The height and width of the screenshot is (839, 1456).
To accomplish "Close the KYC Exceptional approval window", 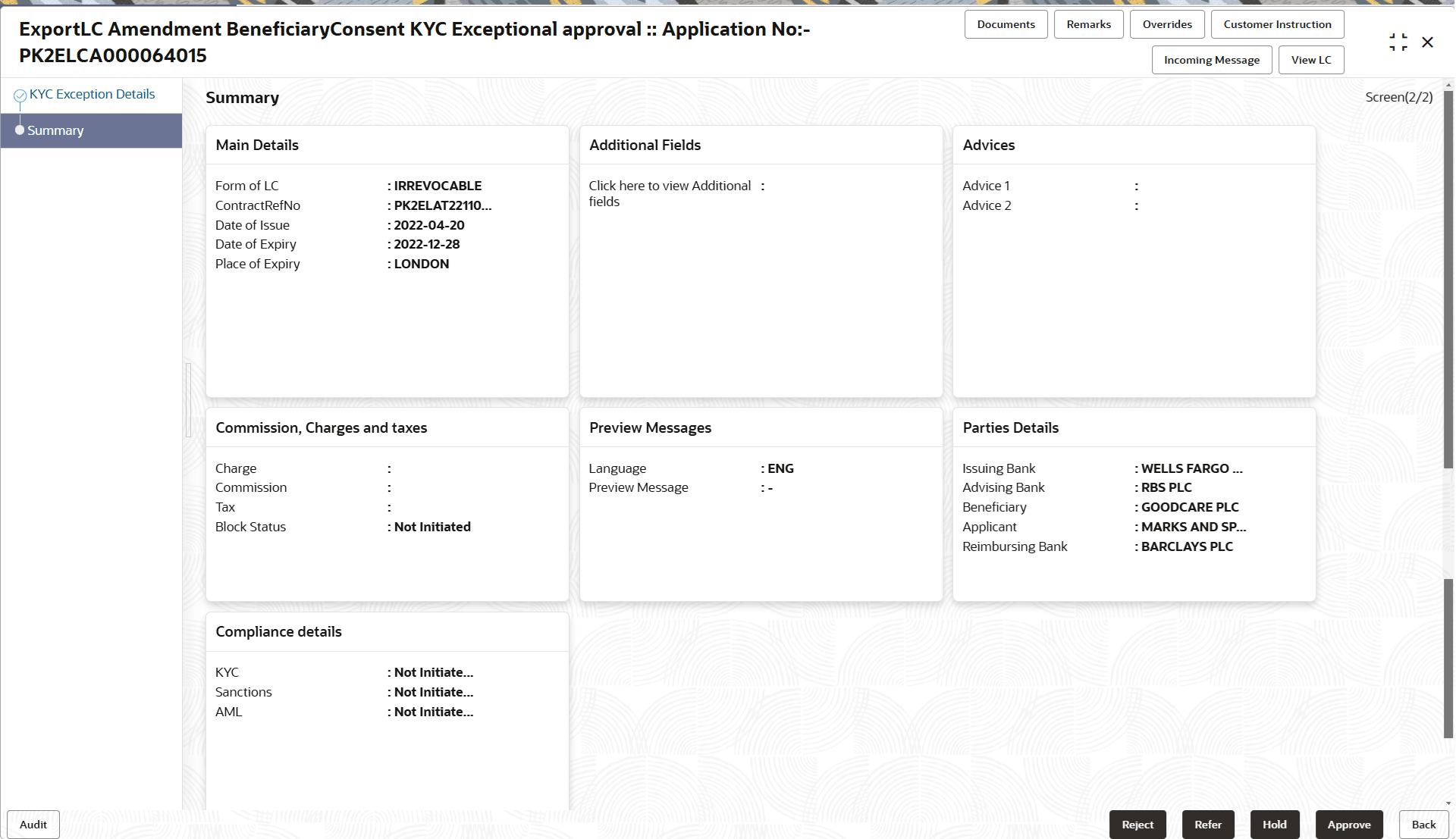I will click(1429, 42).
